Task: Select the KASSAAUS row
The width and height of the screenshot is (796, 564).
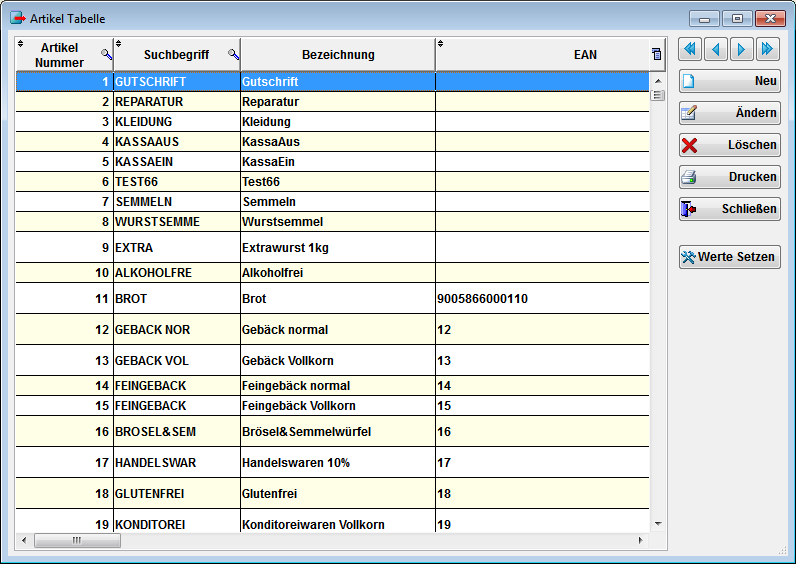Action: click(333, 142)
